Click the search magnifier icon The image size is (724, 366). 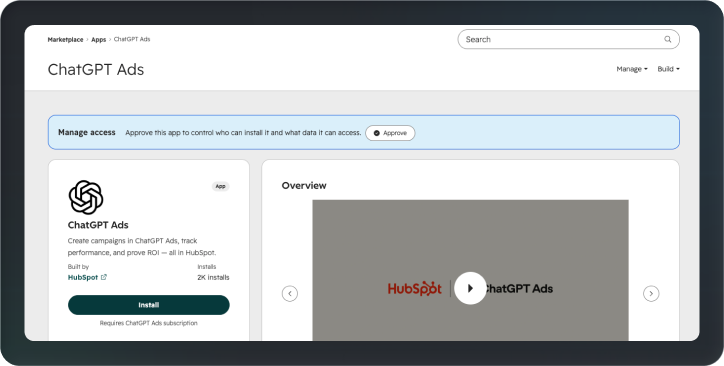(x=668, y=39)
